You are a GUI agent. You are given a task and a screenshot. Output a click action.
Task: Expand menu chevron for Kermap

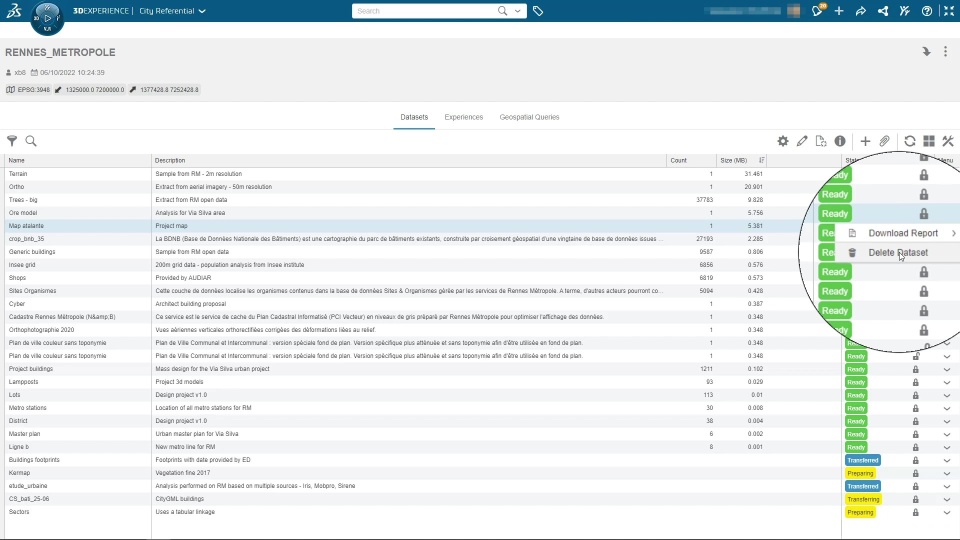[x=947, y=473]
